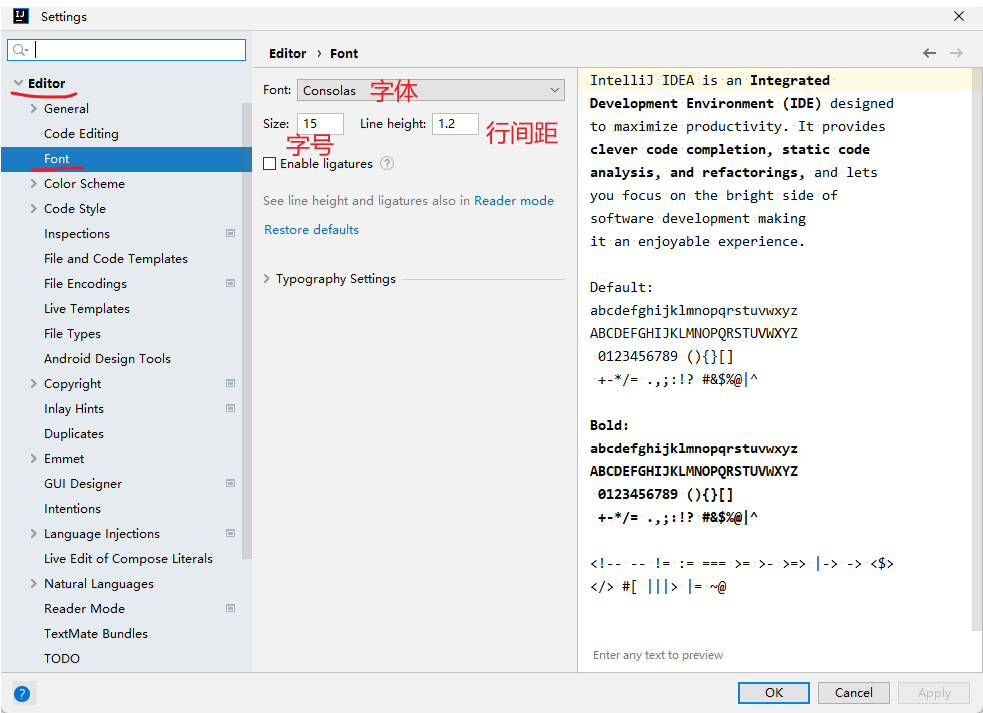
Task: Select the Font settings page
Action: click(127, 159)
